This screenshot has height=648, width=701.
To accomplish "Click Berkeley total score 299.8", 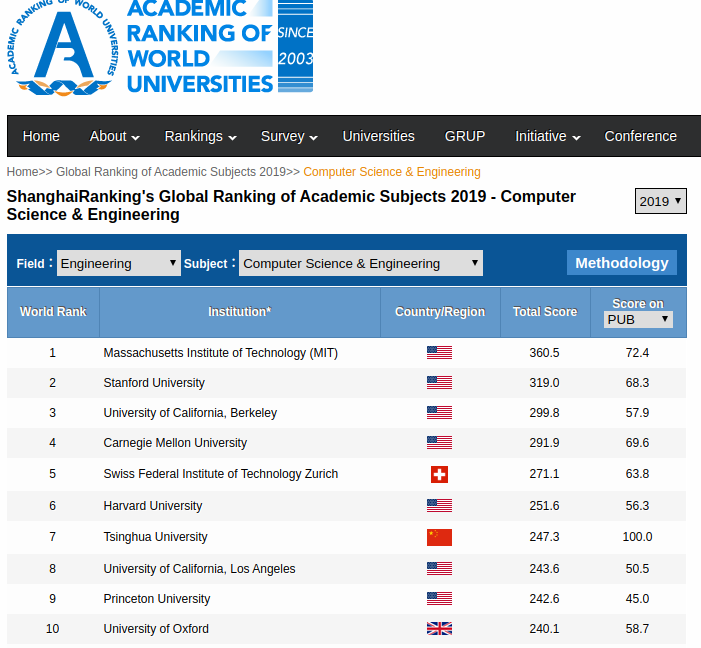I will click(x=544, y=413).
